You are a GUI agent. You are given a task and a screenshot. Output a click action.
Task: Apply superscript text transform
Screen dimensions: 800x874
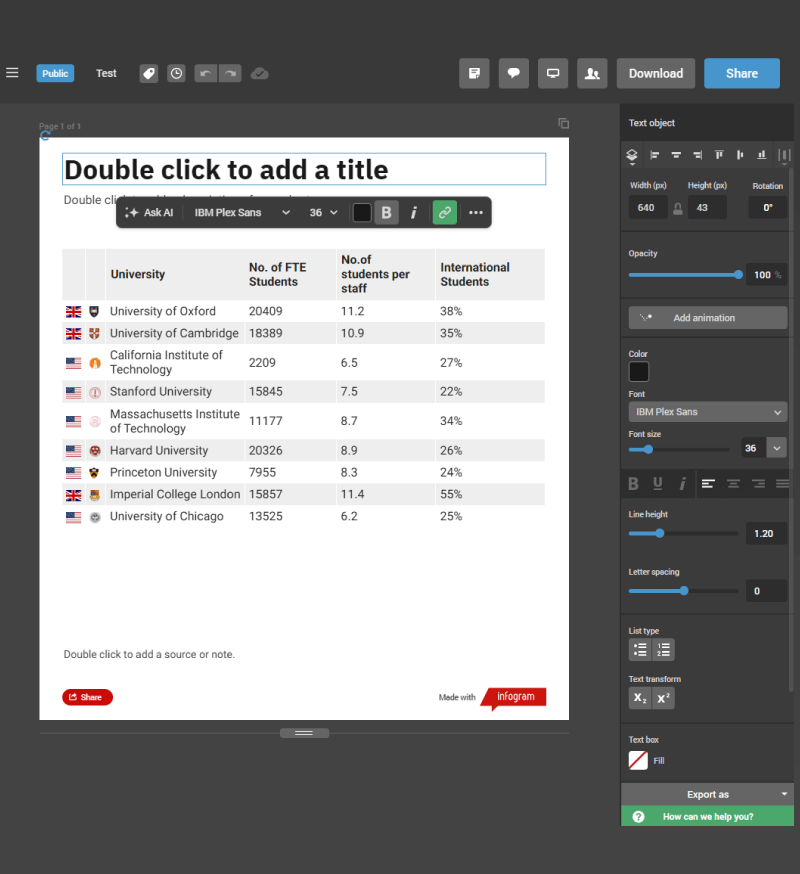[663, 698]
